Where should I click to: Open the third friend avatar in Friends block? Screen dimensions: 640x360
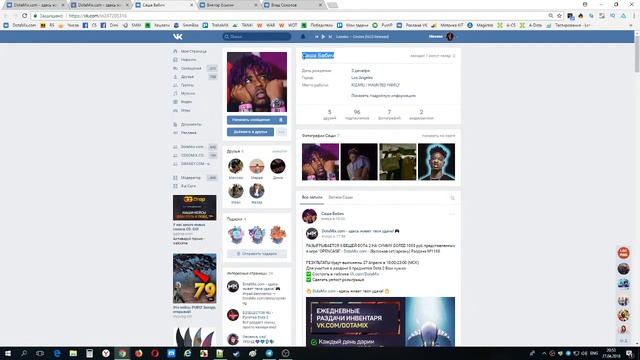pos(278,166)
